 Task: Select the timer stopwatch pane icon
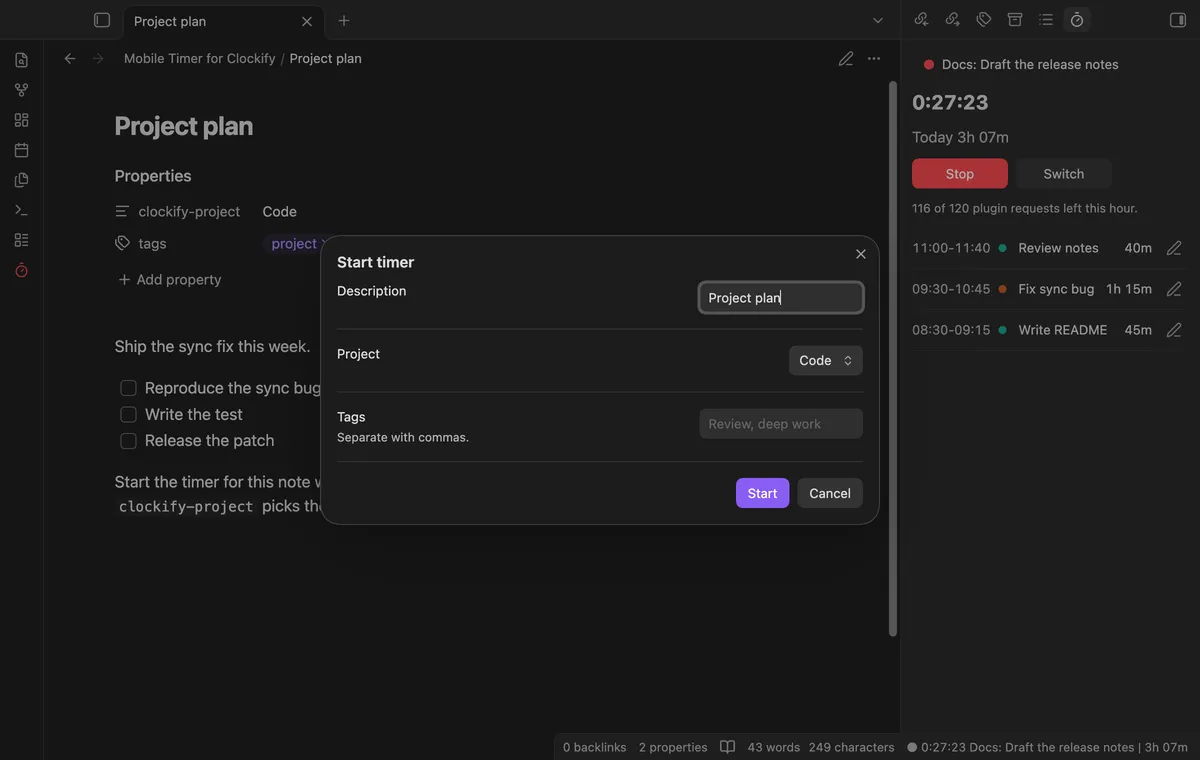(x=1077, y=19)
